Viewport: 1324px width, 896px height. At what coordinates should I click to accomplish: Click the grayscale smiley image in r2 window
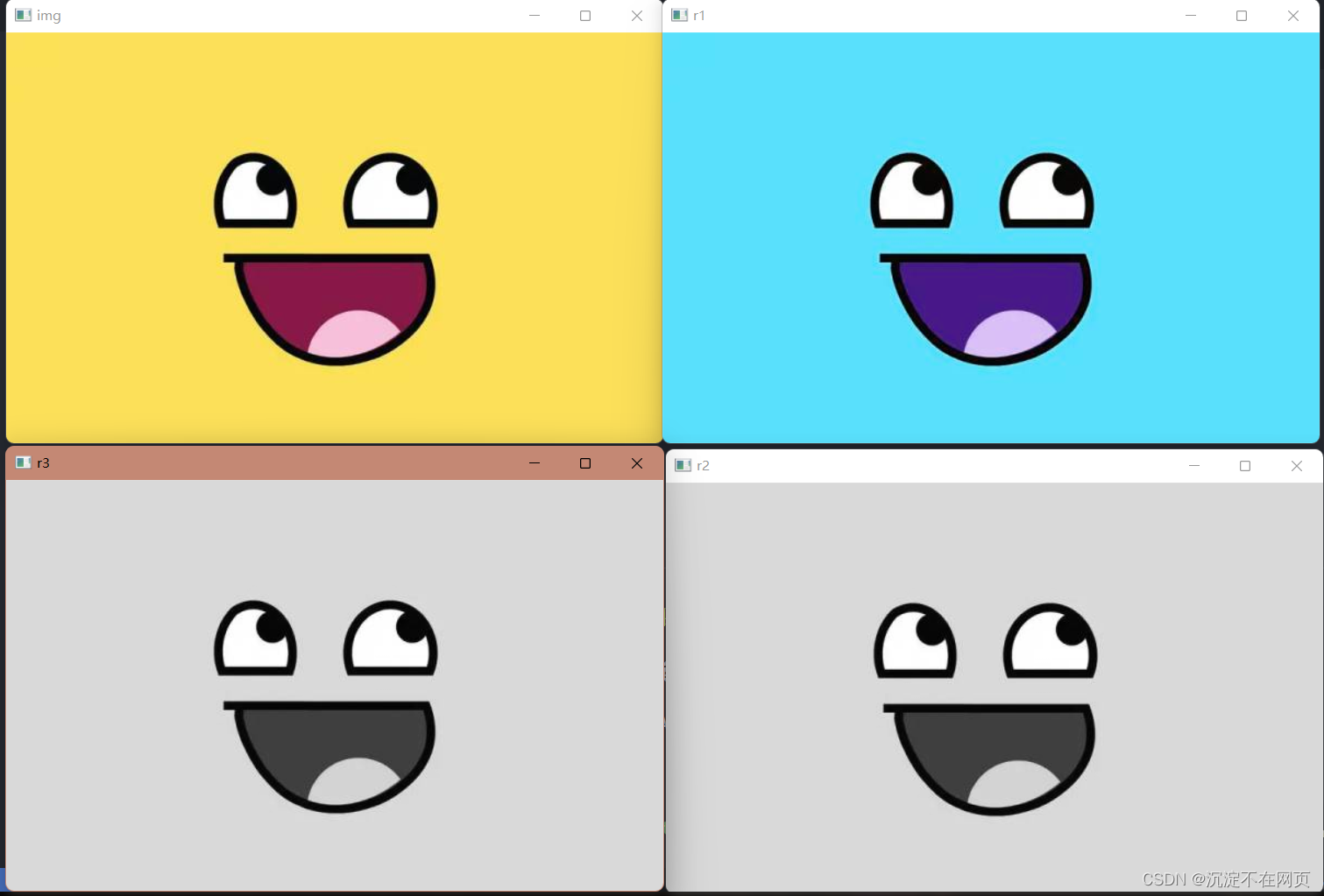click(x=995, y=688)
